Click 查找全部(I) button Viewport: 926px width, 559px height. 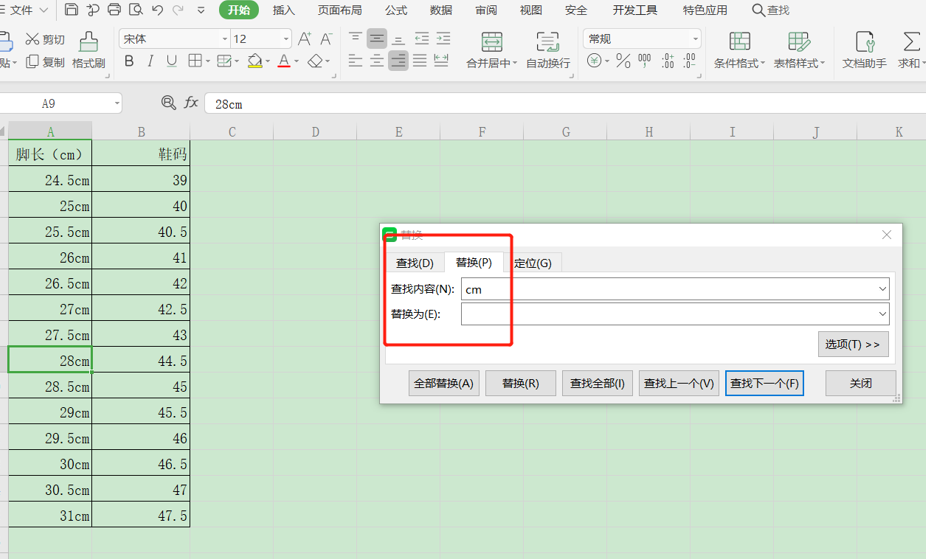tap(597, 383)
